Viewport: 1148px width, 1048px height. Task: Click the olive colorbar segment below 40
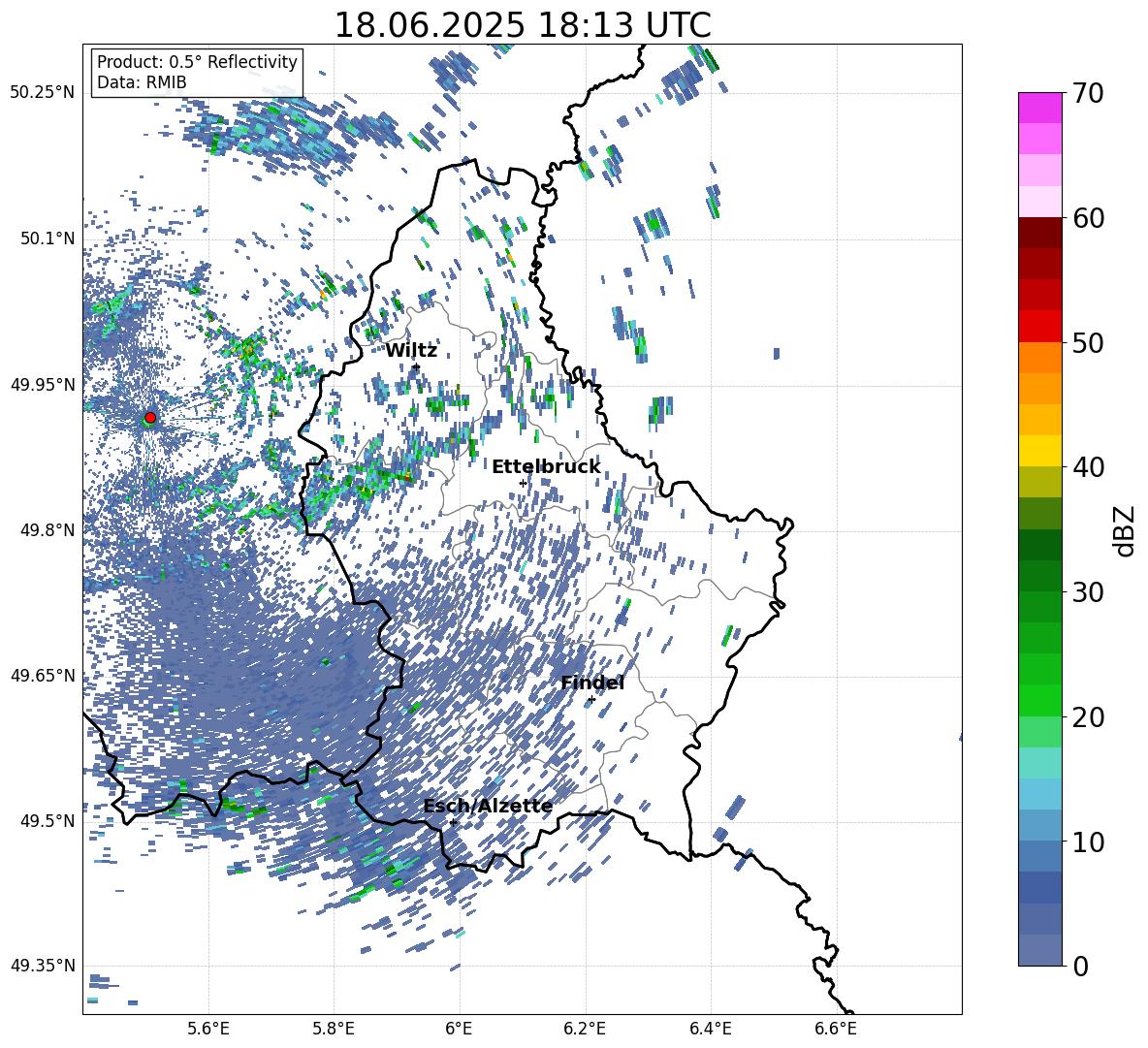pos(1039,482)
